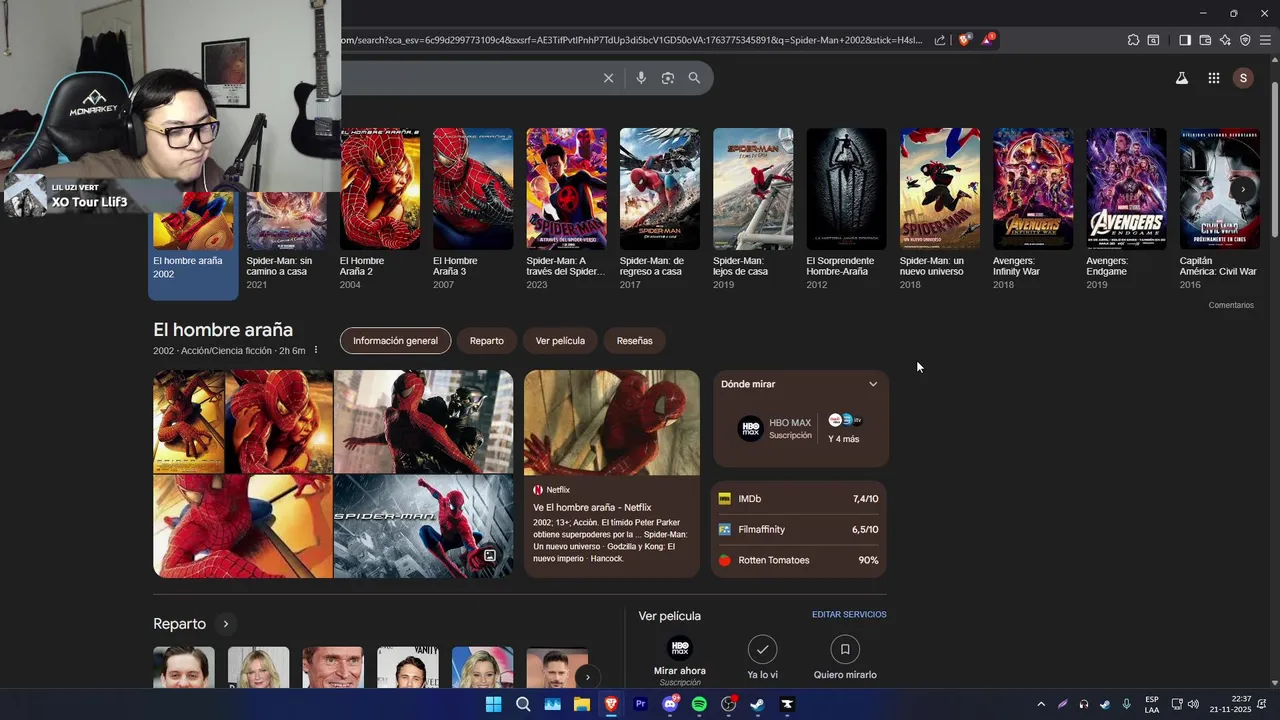The height and width of the screenshot is (720, 1280).
Task: Mark the movie as 'Ya lo vi'
Action: tap(762, 658)
